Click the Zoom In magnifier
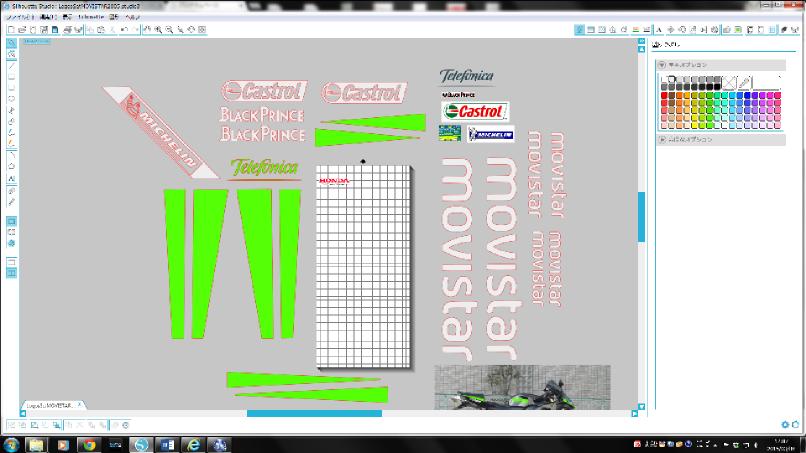 158,30
